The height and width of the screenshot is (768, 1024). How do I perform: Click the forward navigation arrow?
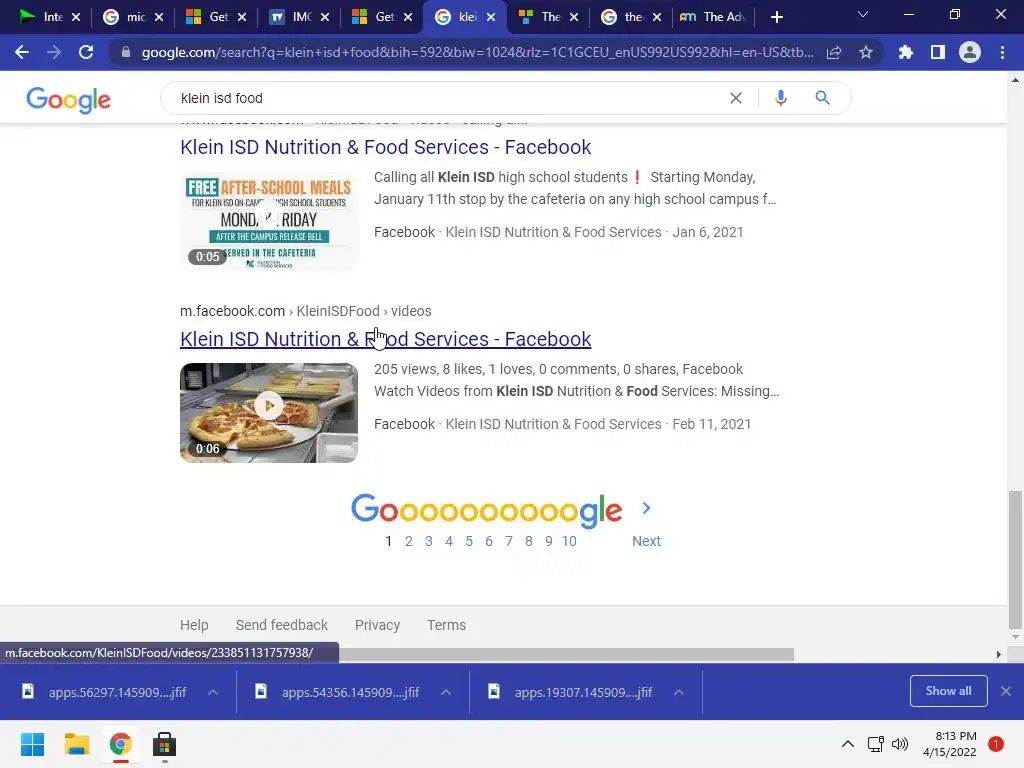pos(54,52)
